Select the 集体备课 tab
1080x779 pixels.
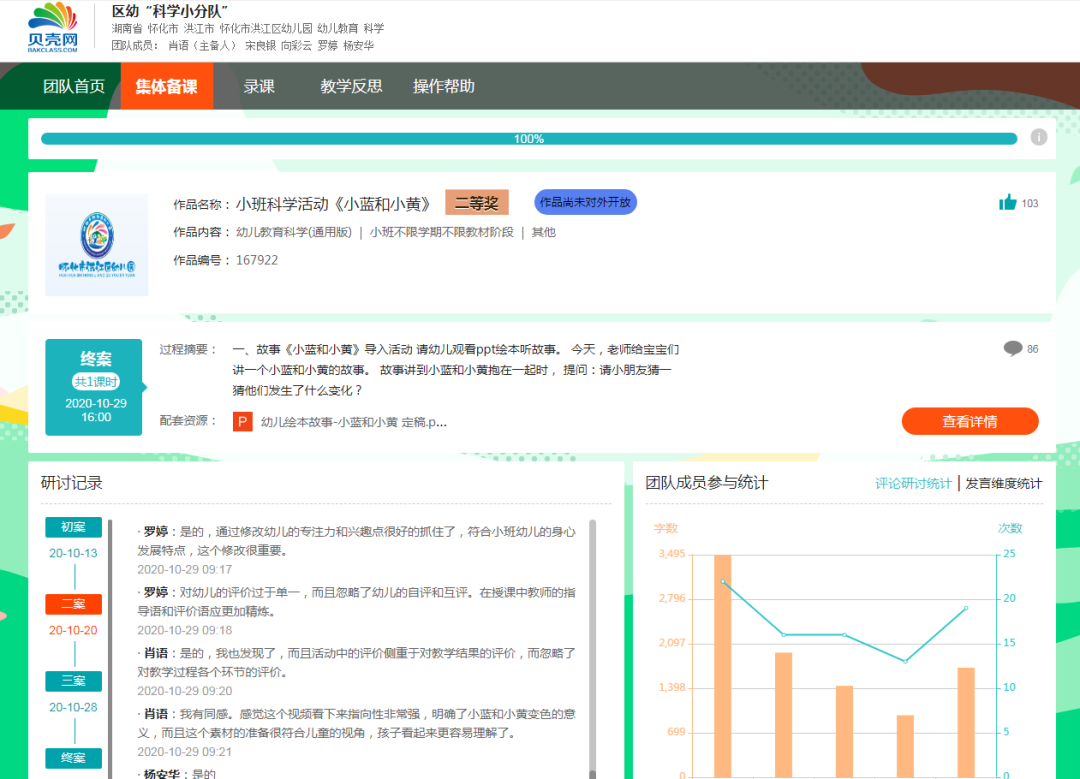167,86
